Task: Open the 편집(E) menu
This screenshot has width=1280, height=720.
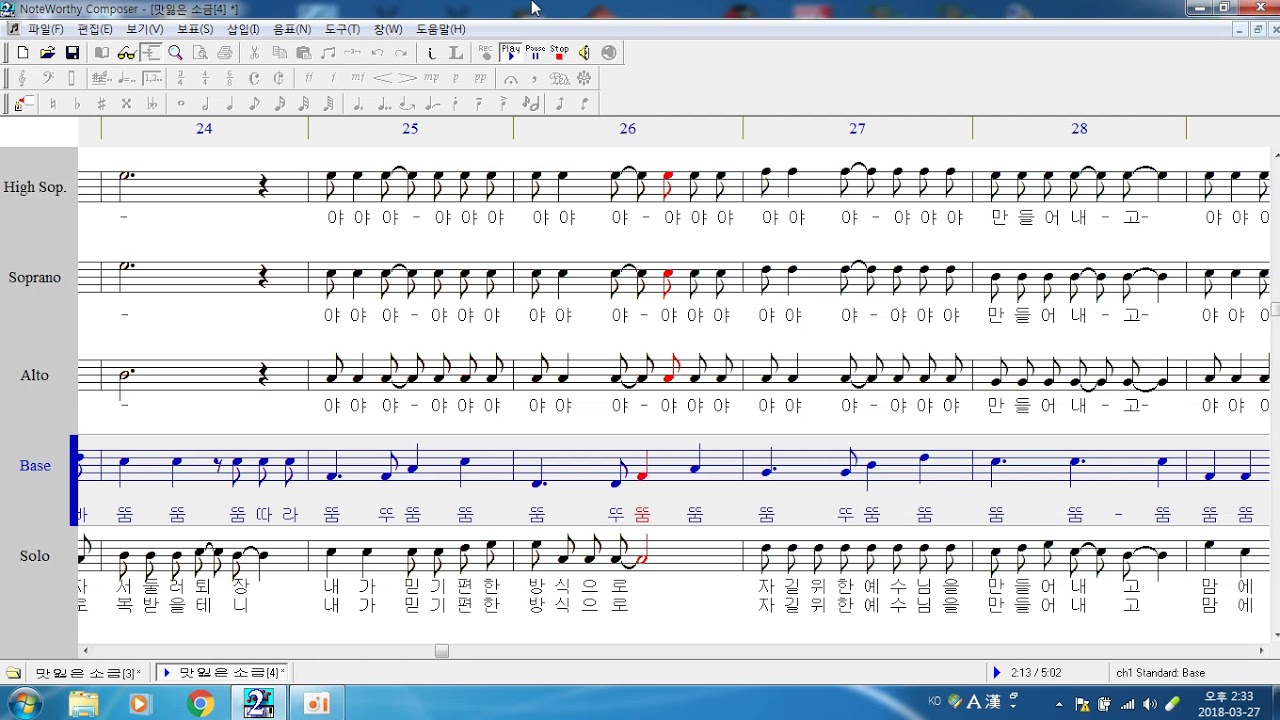Action: pos(95,29)
